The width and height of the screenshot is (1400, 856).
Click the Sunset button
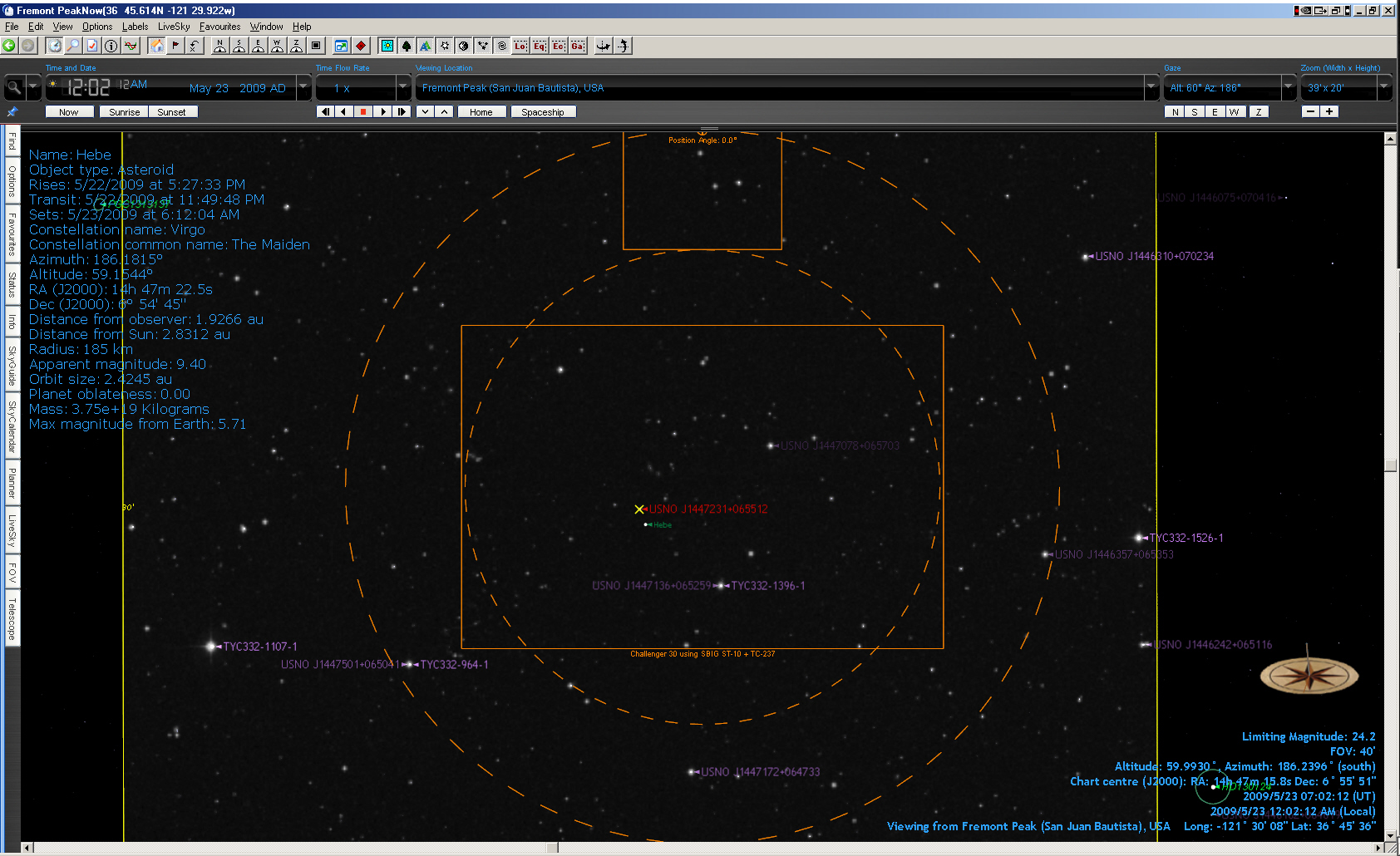pos(172,112)
